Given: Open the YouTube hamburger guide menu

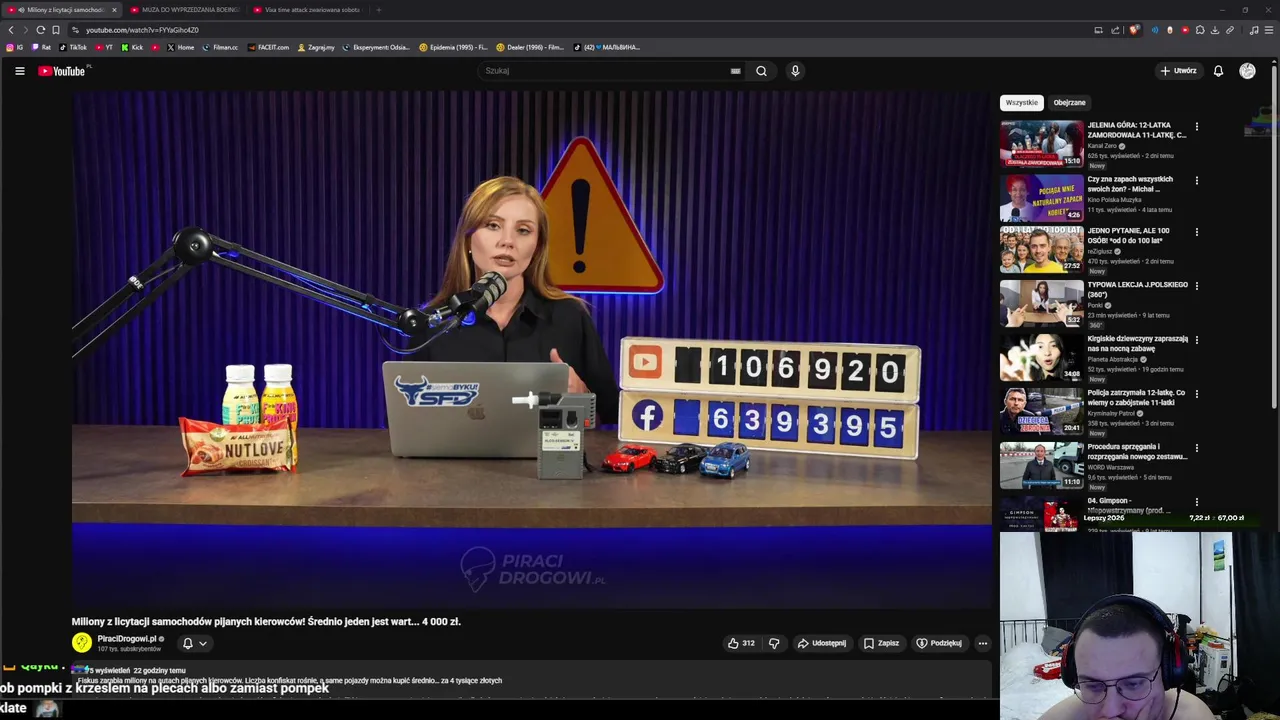Looking at the screenshot, I should click(19, 71).
